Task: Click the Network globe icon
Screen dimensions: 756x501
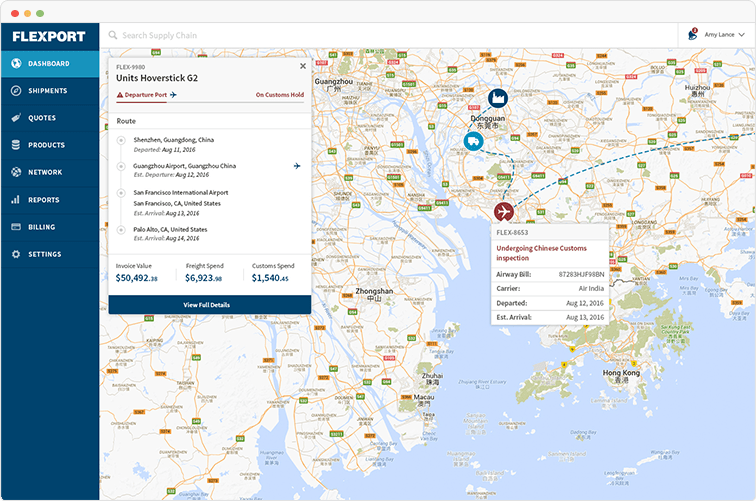Action: [x=16, y=172]
